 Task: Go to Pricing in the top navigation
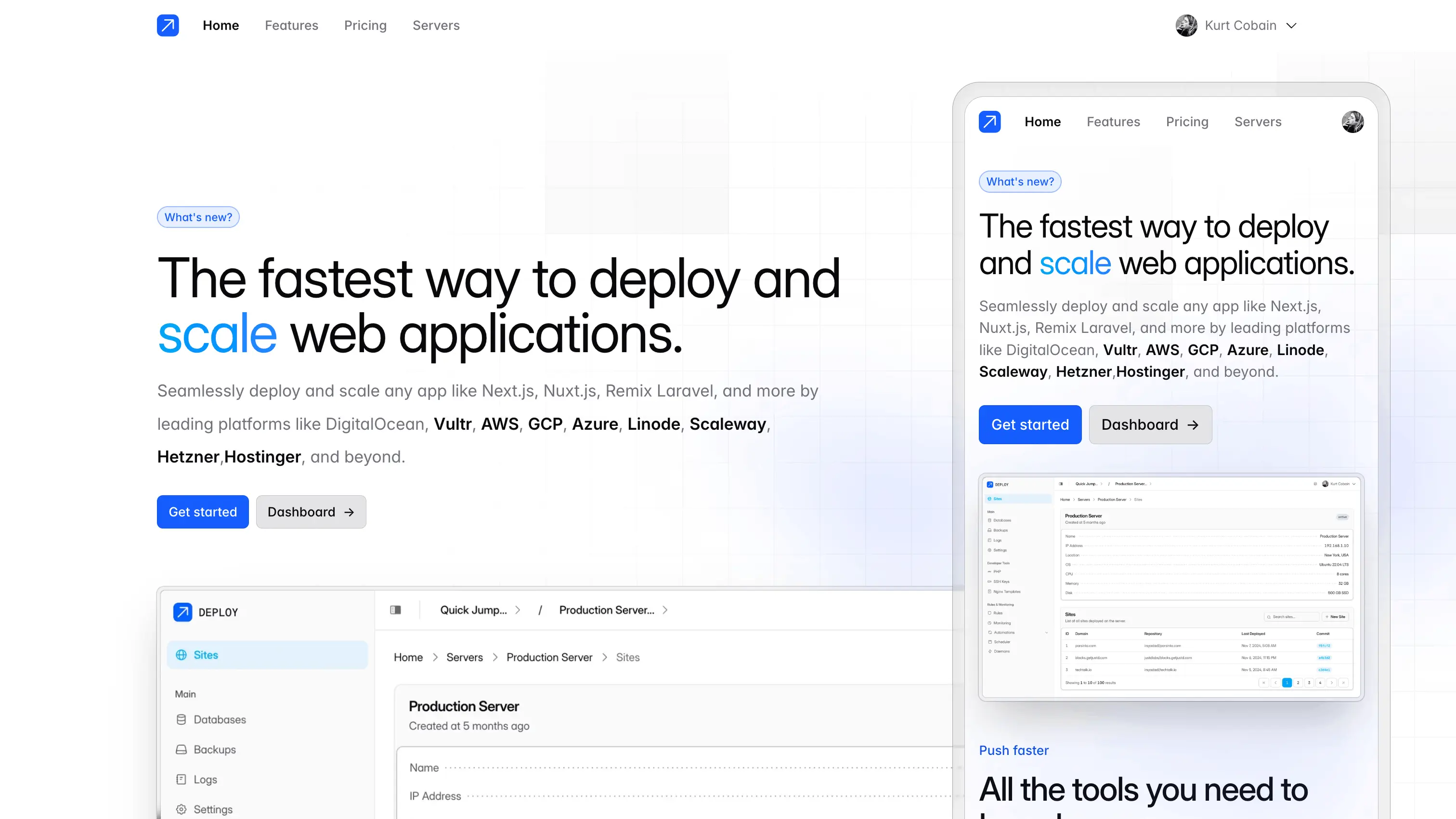point(365,26)
